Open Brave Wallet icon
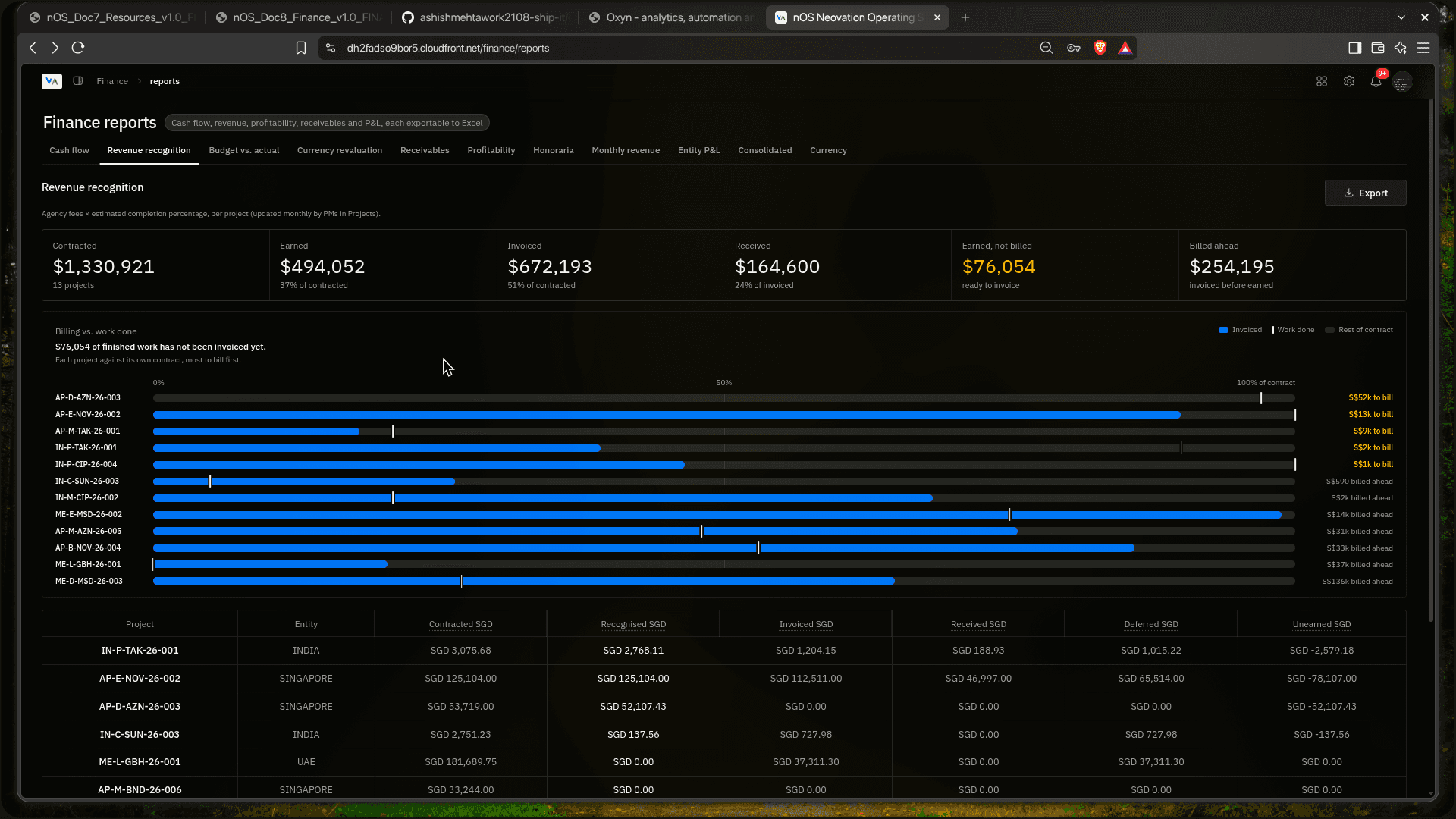Viewport: 1456px width, 819px height. pos(1378,48)
